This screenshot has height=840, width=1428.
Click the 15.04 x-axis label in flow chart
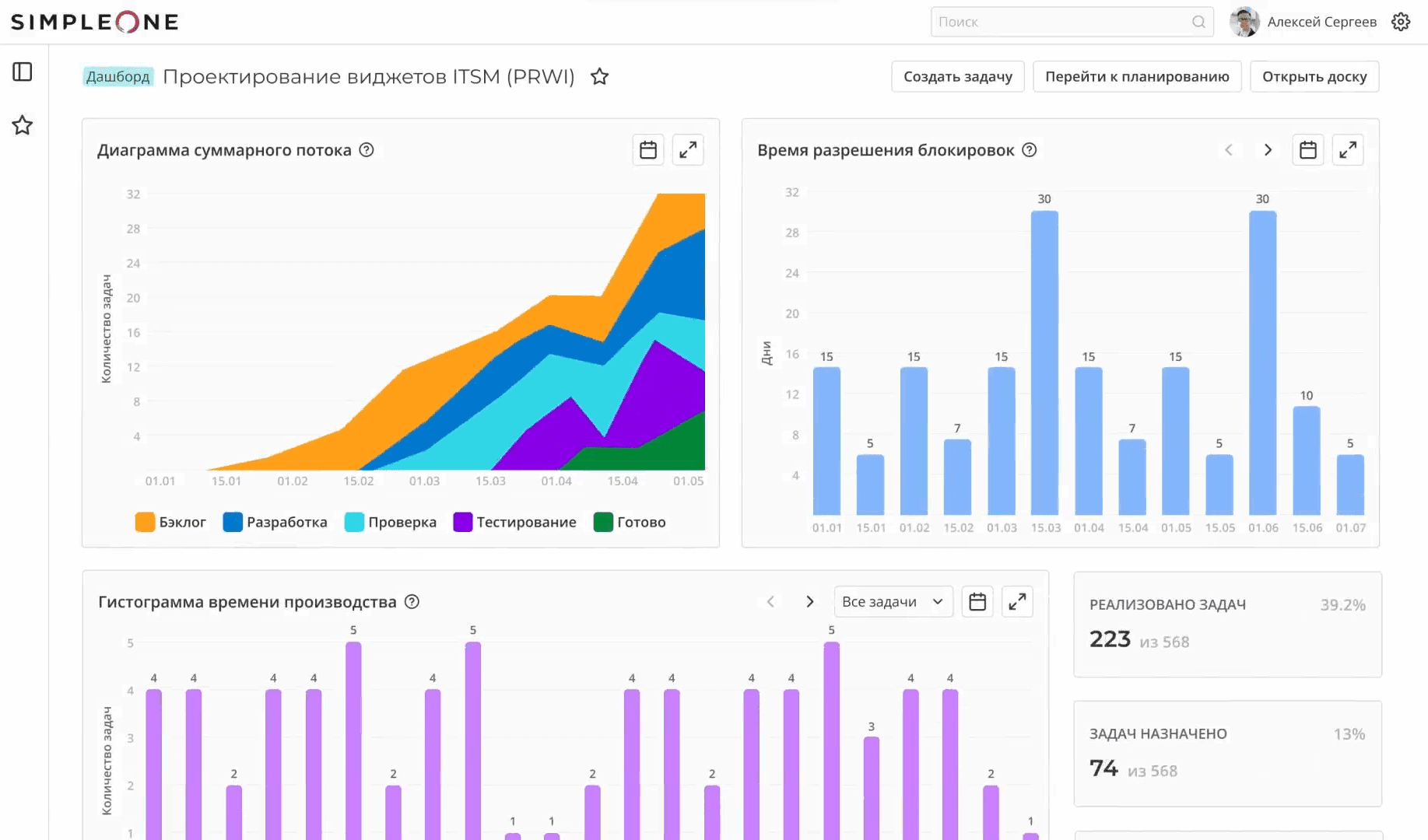tap(623, 481)
